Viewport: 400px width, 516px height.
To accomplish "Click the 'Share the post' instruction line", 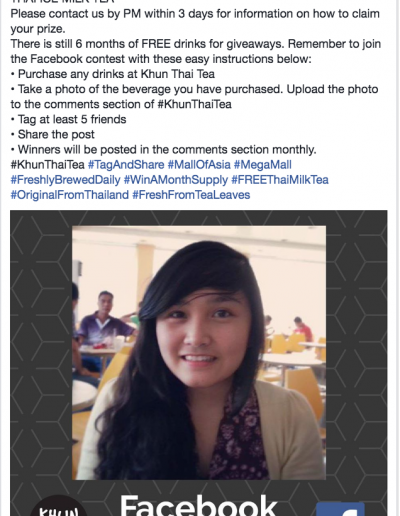I will 53,134.
